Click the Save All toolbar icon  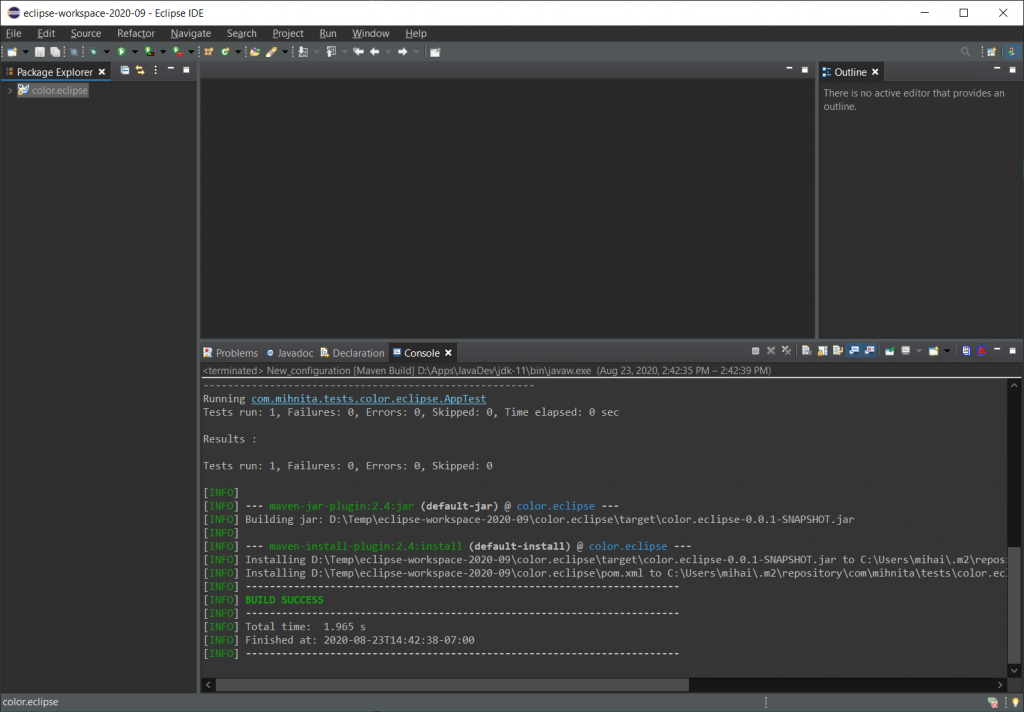click(x=56, y=51)
